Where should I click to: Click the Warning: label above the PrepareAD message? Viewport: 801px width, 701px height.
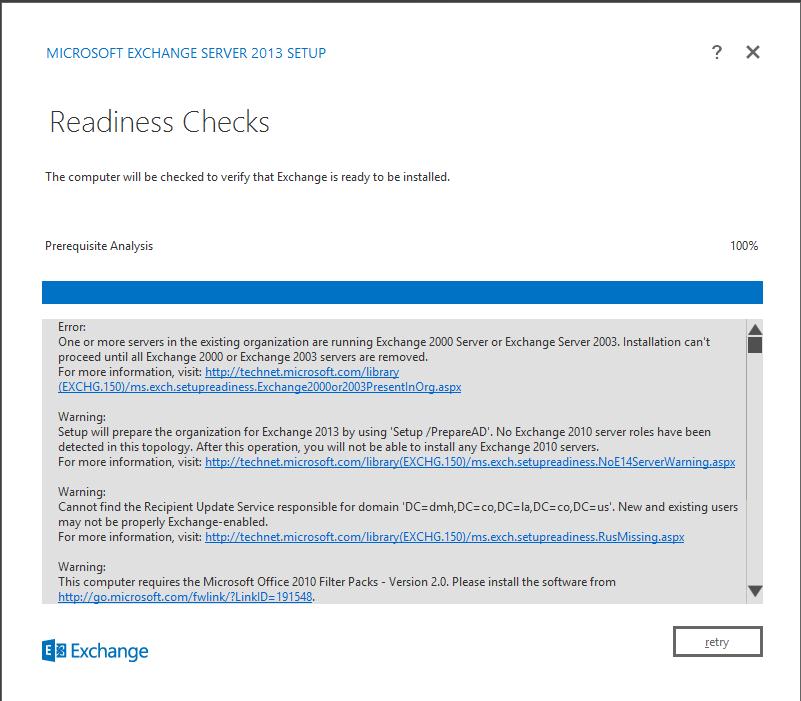pos(82,417)
